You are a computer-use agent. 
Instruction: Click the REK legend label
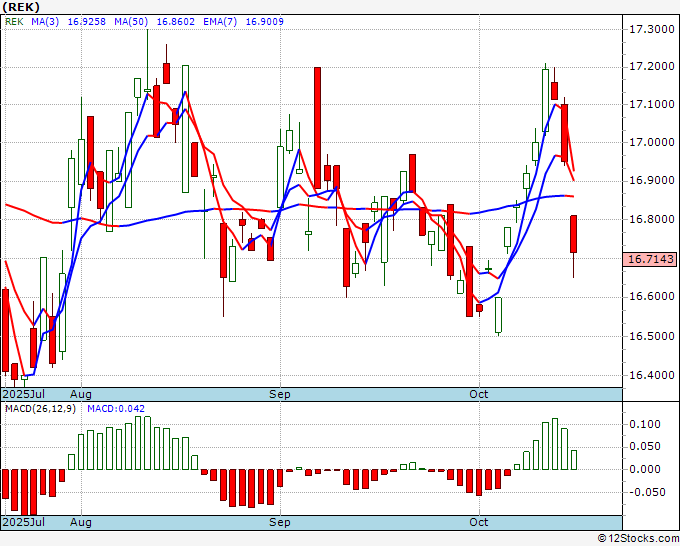[14, 22]
